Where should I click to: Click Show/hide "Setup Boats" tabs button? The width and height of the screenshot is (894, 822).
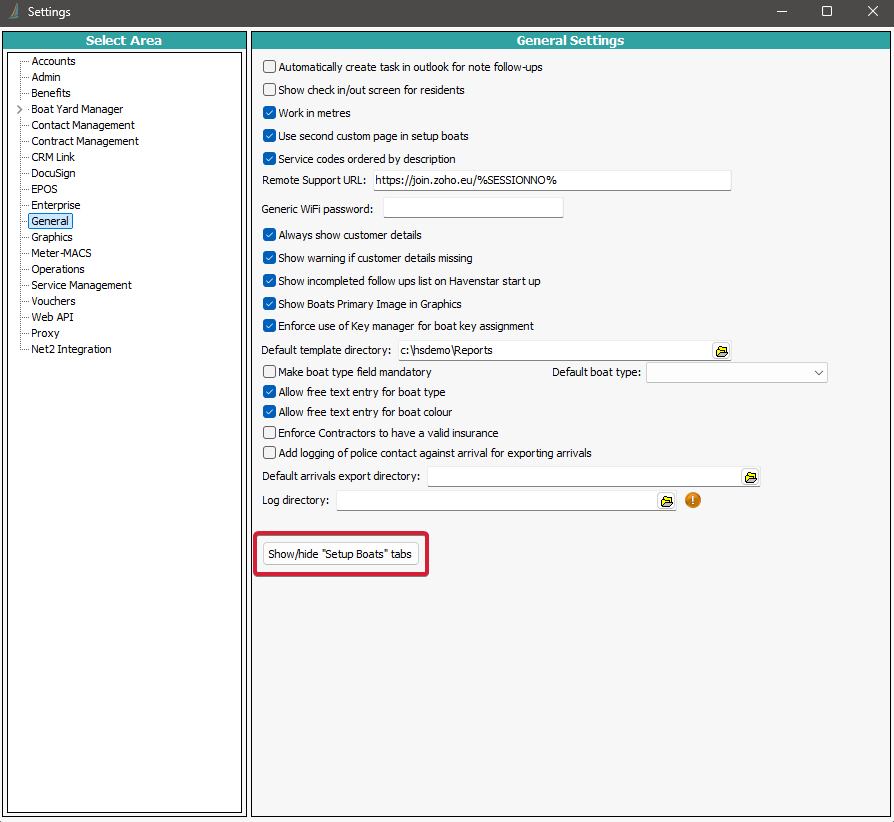340,554
